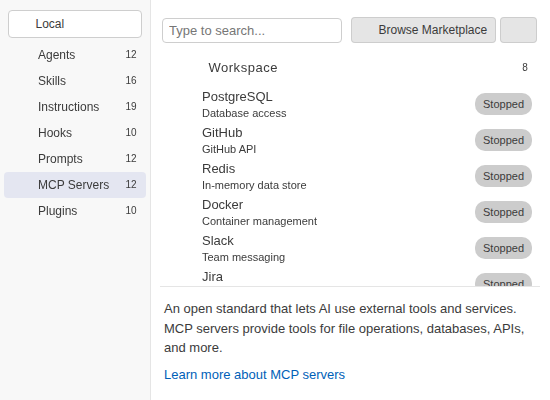
Task: Click the Stopped badge for Redis
Action: click(x=503, y=176)
